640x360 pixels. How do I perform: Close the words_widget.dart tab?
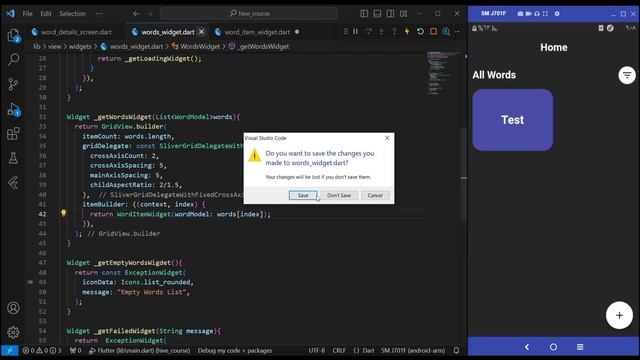click(x=202, y=32)
